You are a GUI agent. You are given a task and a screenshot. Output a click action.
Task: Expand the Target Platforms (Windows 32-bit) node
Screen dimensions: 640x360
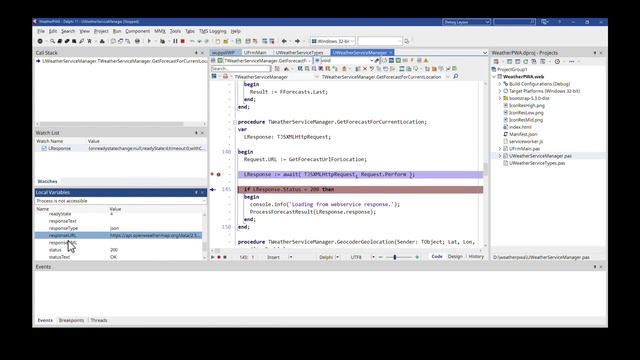click(500, 91)
